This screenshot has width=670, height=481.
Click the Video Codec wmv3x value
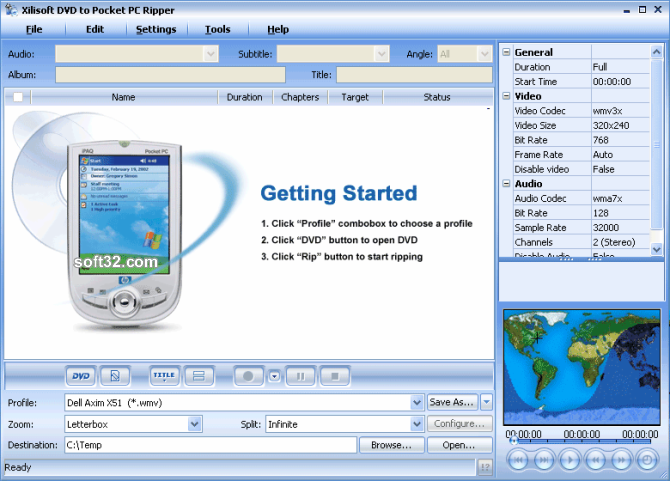pyautogui.click(x=620, y=111)
